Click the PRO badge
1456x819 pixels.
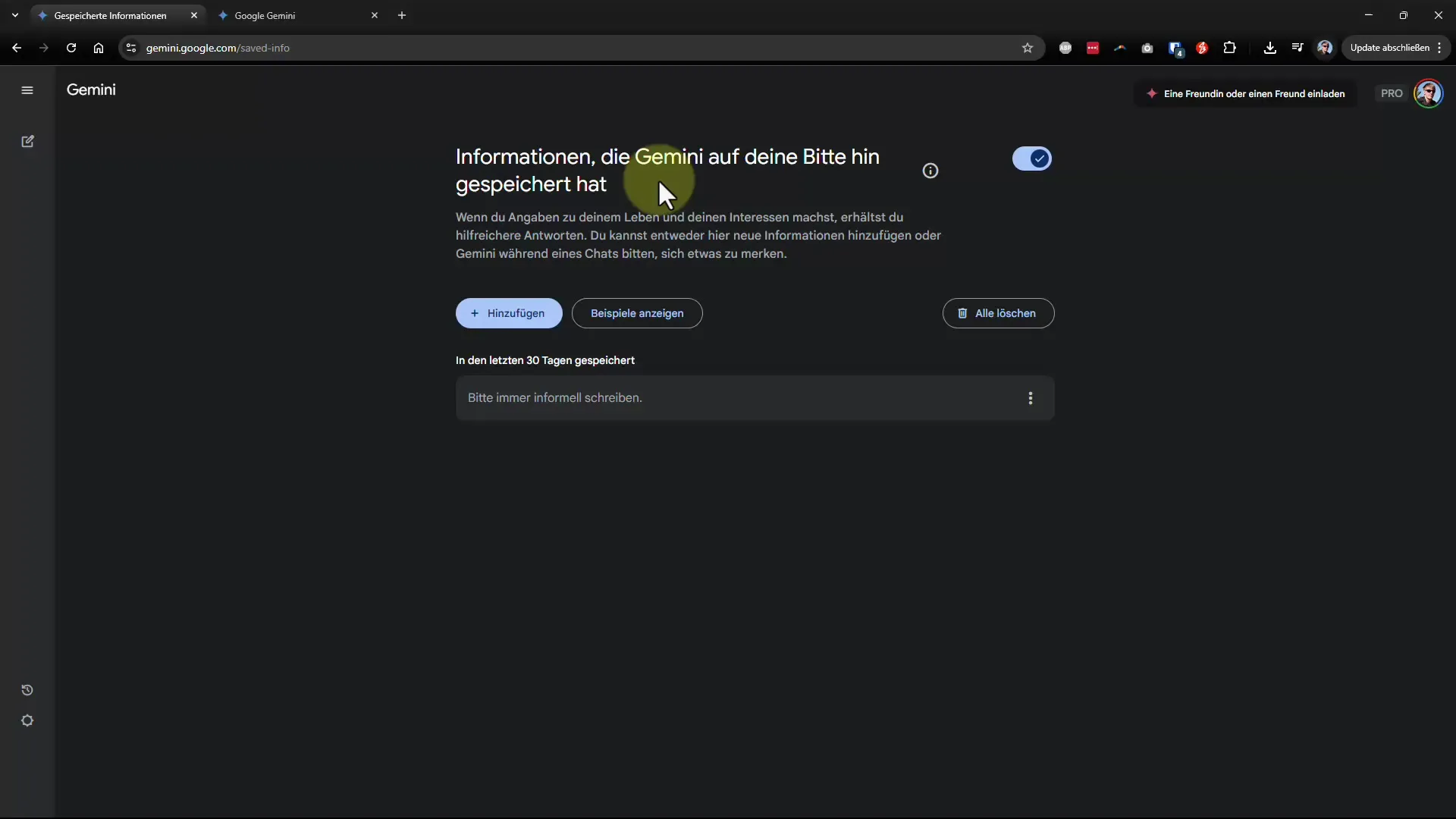1392,93
